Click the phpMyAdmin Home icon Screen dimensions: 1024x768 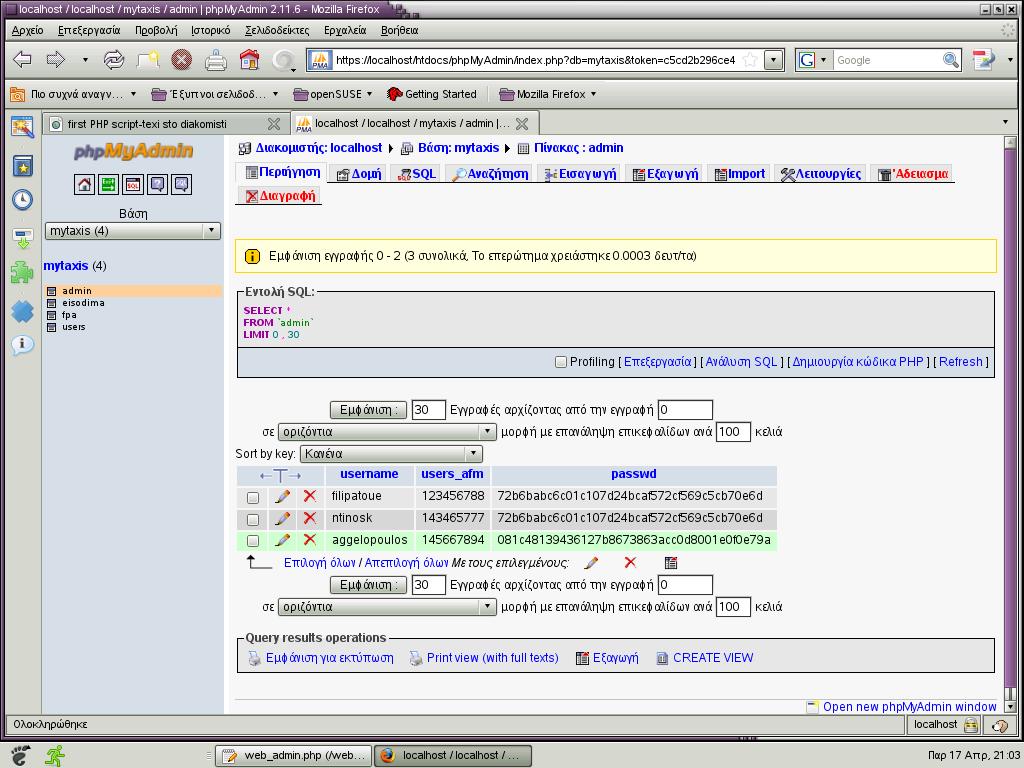tap(84, 185)
